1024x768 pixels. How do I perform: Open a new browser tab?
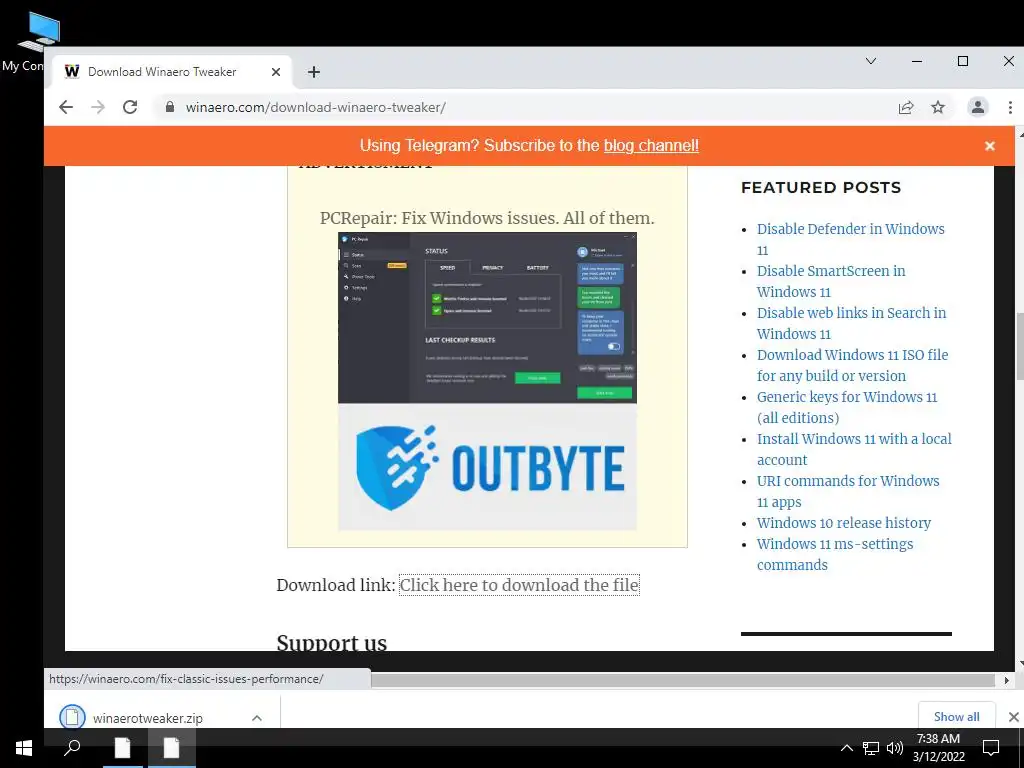(x=314, y=72)
